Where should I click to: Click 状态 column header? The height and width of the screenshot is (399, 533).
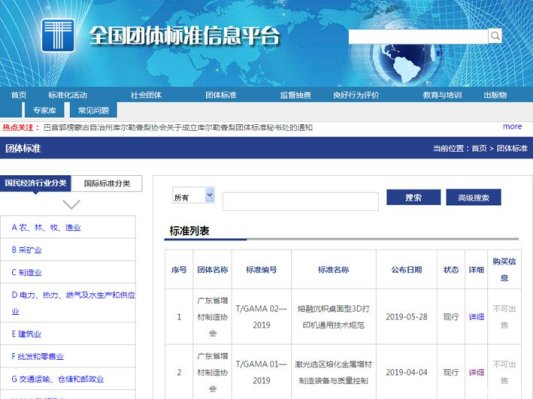tap(451, 270)
